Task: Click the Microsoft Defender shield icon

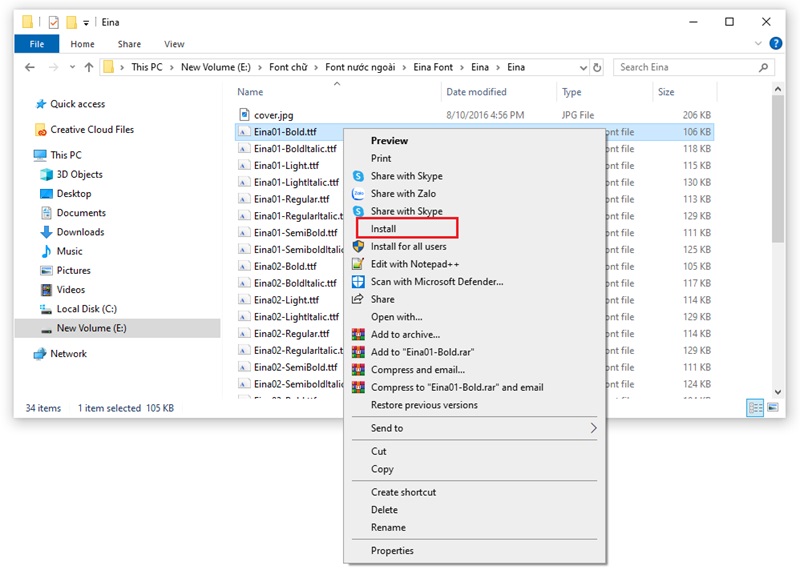Action: pos(358,282)
